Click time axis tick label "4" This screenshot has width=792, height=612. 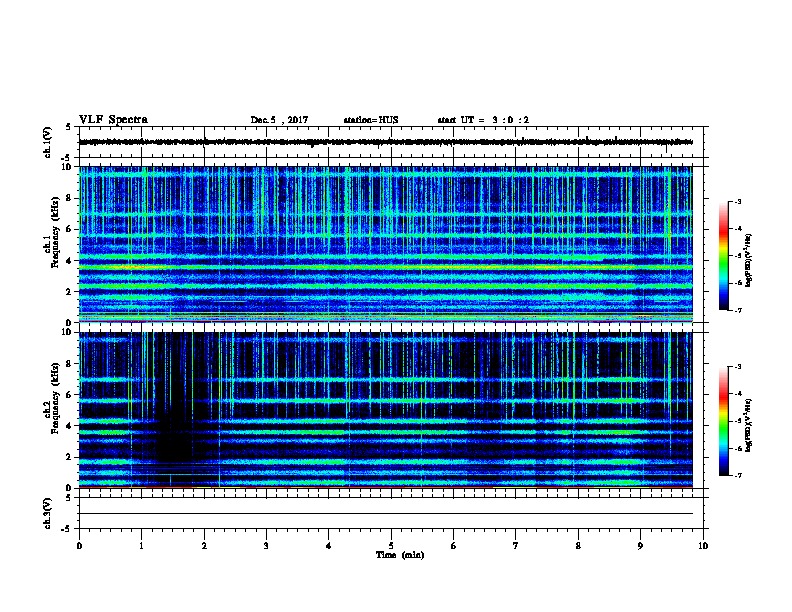[328, 546]
